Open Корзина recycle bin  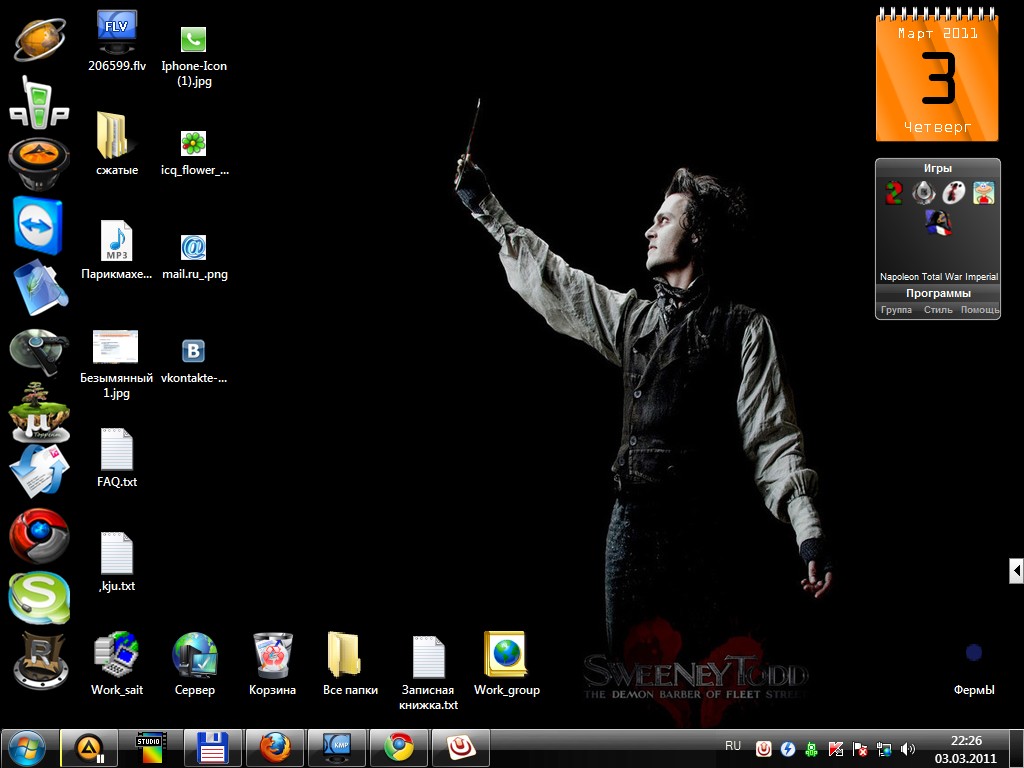(272, 658)
